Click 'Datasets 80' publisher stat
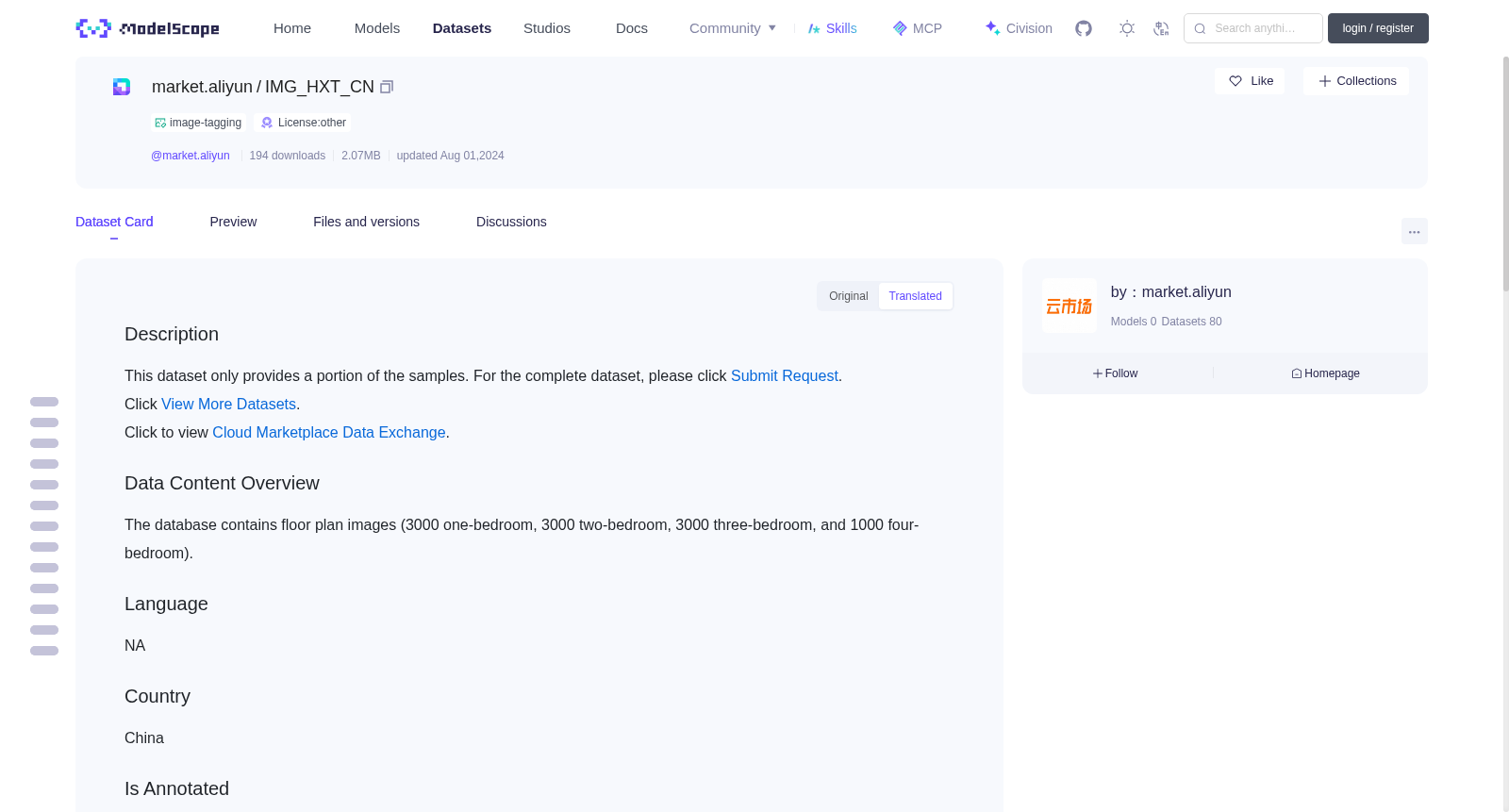This screenshot has width=1509, height=812. [x=1192, y=322]
